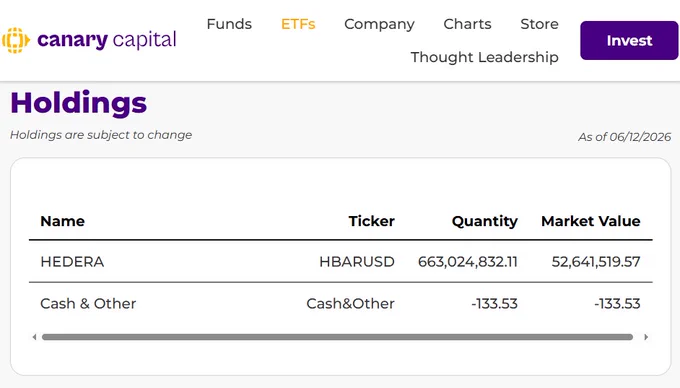The width and height of the screenshot is (680, 388).
Task: Click the purple Invest button
Action: (x=629, y=40)
